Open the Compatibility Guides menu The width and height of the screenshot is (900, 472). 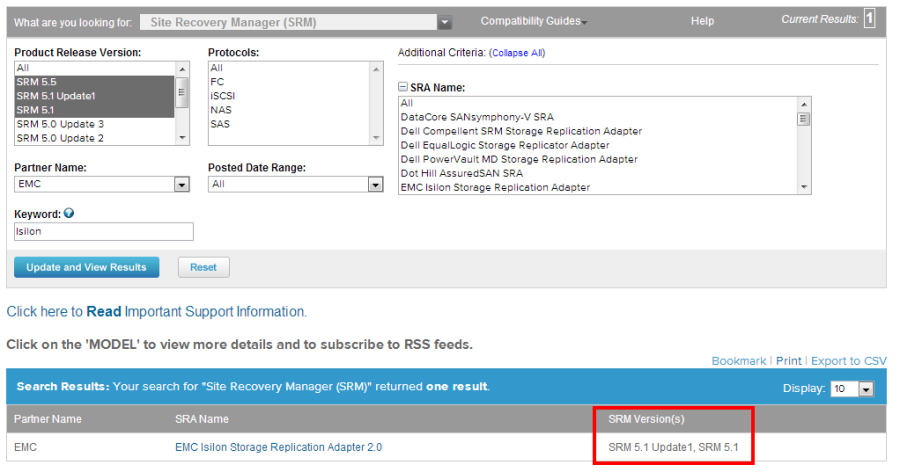533,21
